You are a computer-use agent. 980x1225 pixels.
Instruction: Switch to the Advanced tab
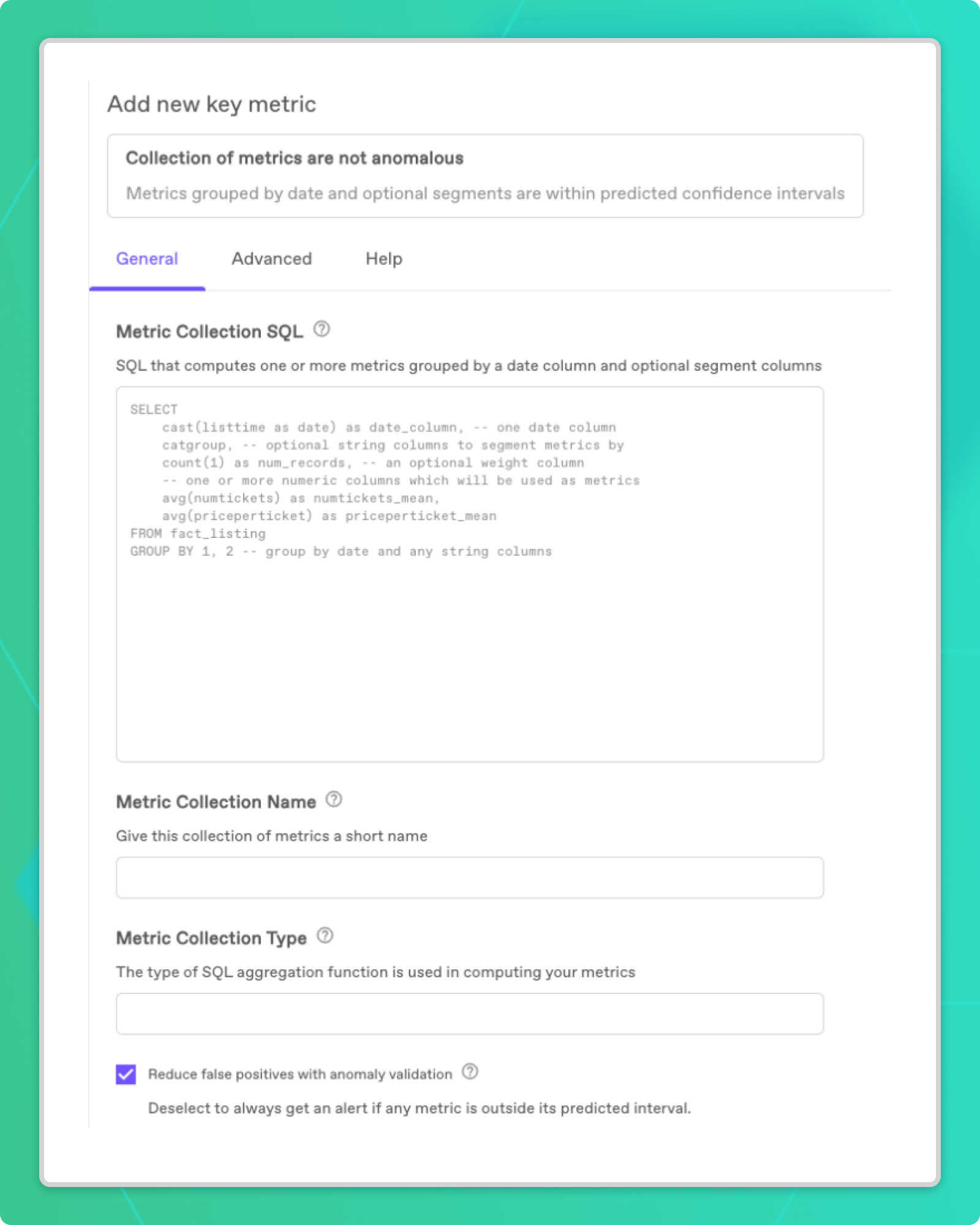pyautogui.click(x=271, y=259)
